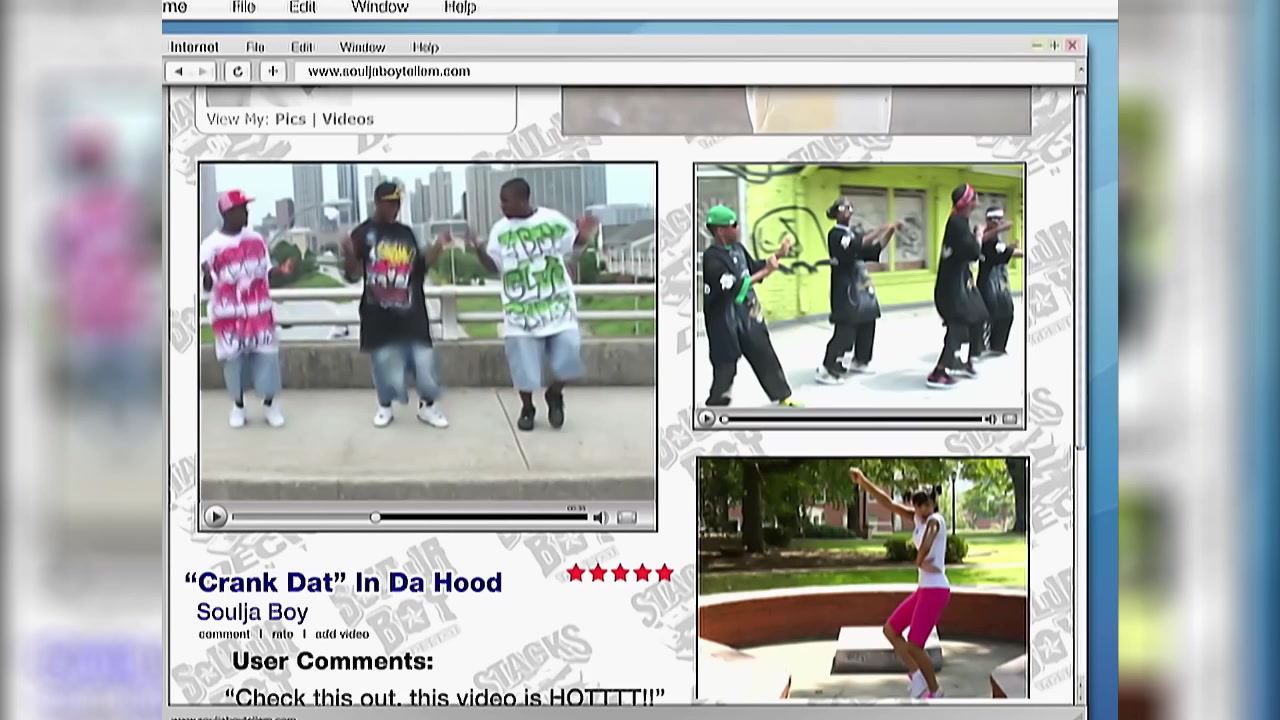Open the browser File menu
Screen dimensions: 1280x720
(255, 47)
